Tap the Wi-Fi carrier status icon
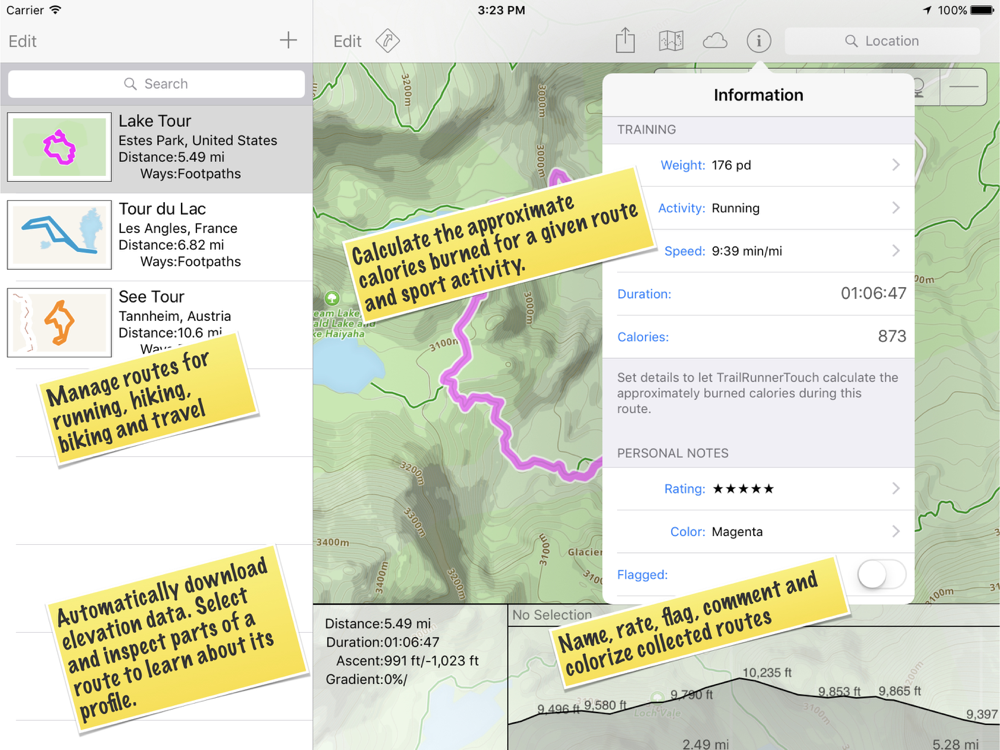The height and width of the screenshot is (750, 1000). [x=55, y=10]
